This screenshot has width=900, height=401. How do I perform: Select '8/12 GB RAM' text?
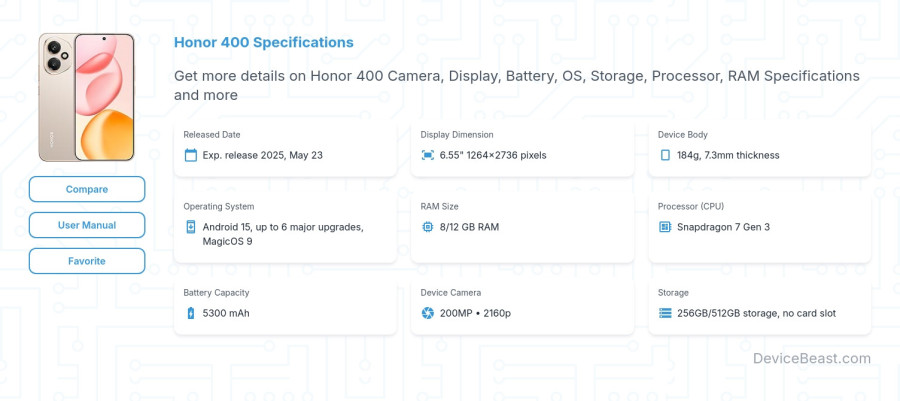point(470,227)
